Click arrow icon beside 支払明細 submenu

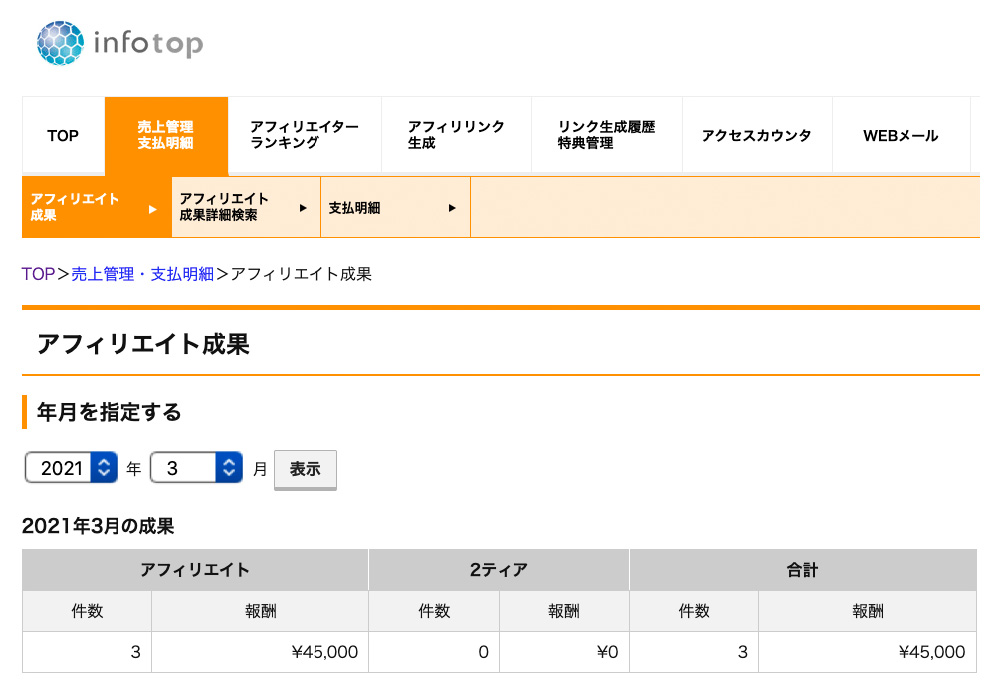[x=452, y=208]
